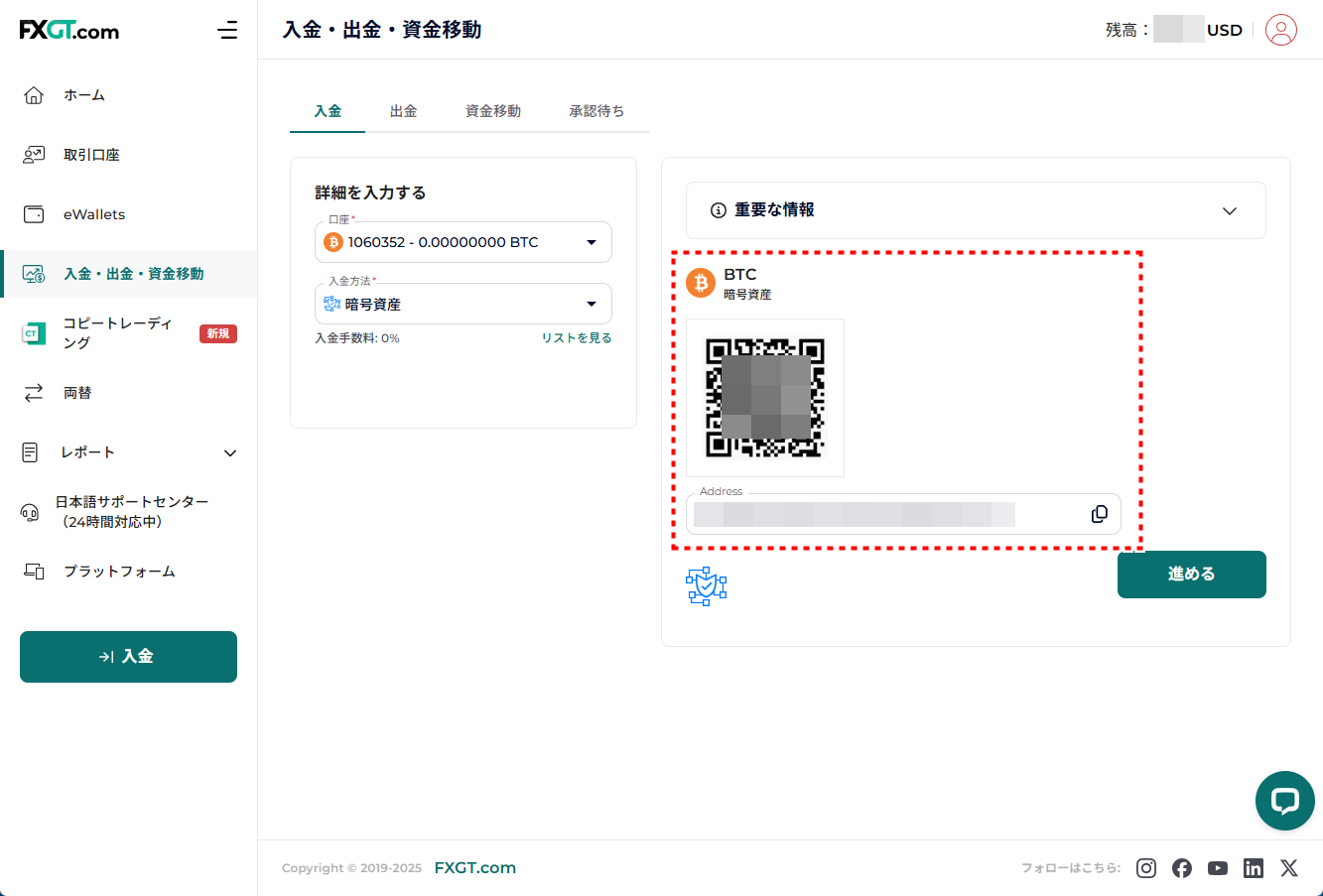Open コピートレーディング copy trading icon
Screen dimensions: 1323x896
34,333
